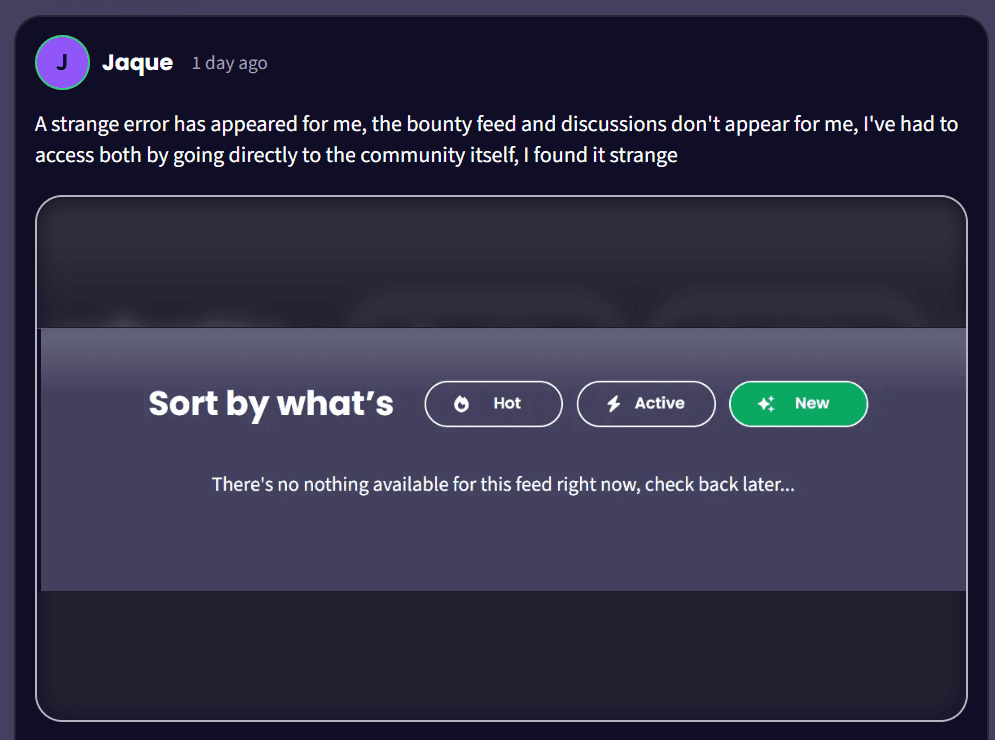This screenshot has height=740, width=995.
Task: Click the word "New" label text
Action: (x=812, y=404)
